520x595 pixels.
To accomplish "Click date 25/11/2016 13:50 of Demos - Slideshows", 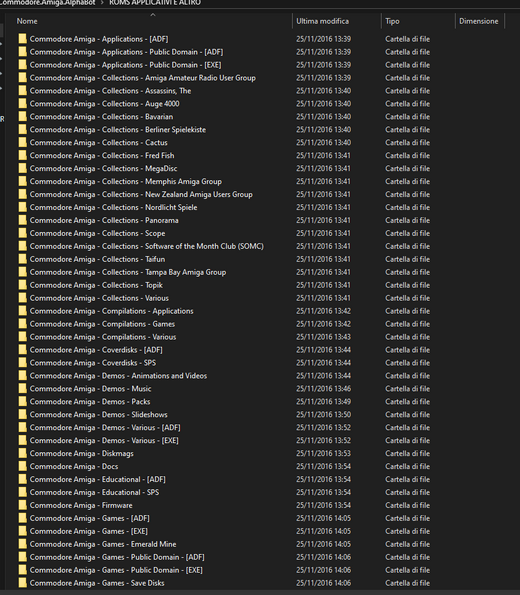I will [323, 414].
